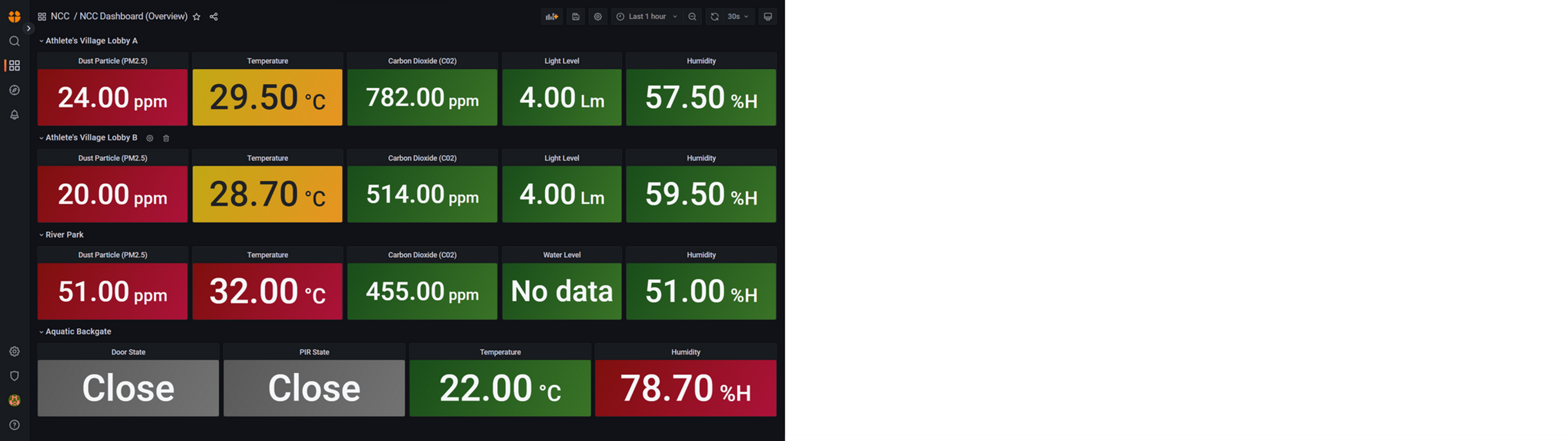
Task: Open the Last 1 hour time picker
Action: click(x=647, y=16)
